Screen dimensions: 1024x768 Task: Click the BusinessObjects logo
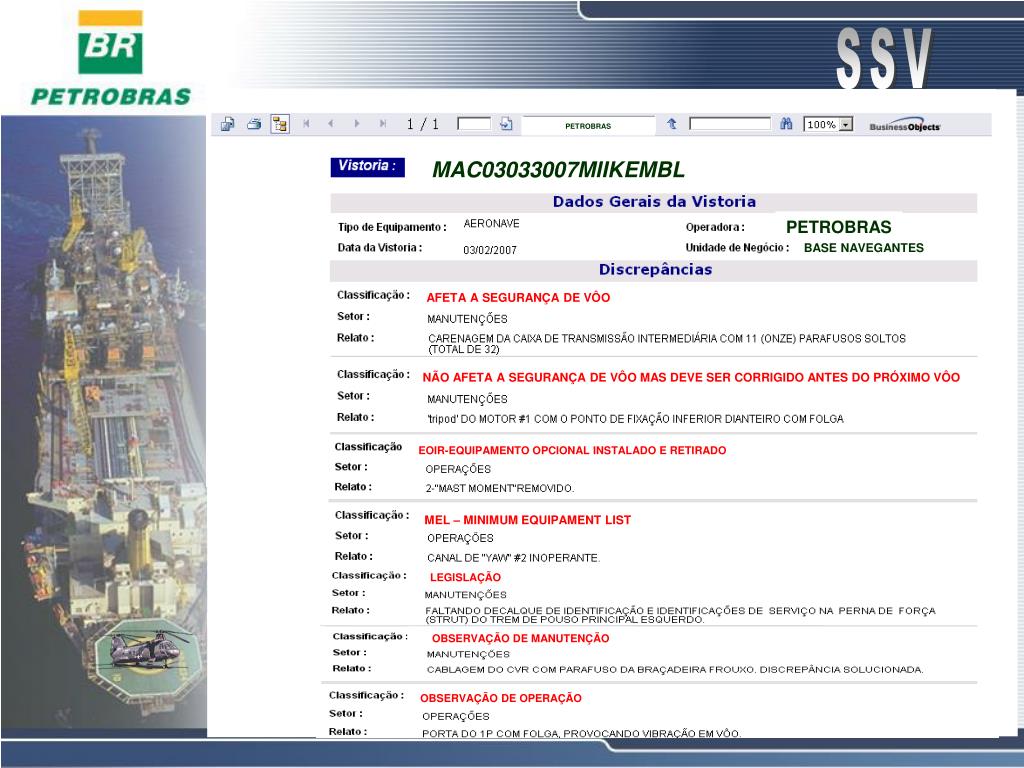(904, 127)
